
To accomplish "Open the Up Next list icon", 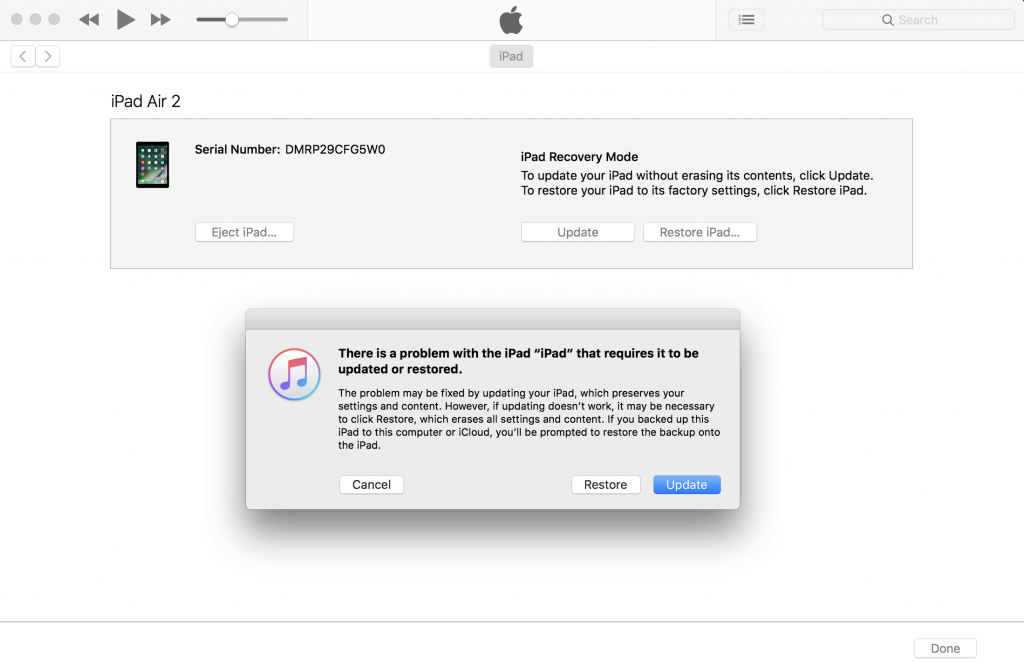I will click(x=746, y=20).
